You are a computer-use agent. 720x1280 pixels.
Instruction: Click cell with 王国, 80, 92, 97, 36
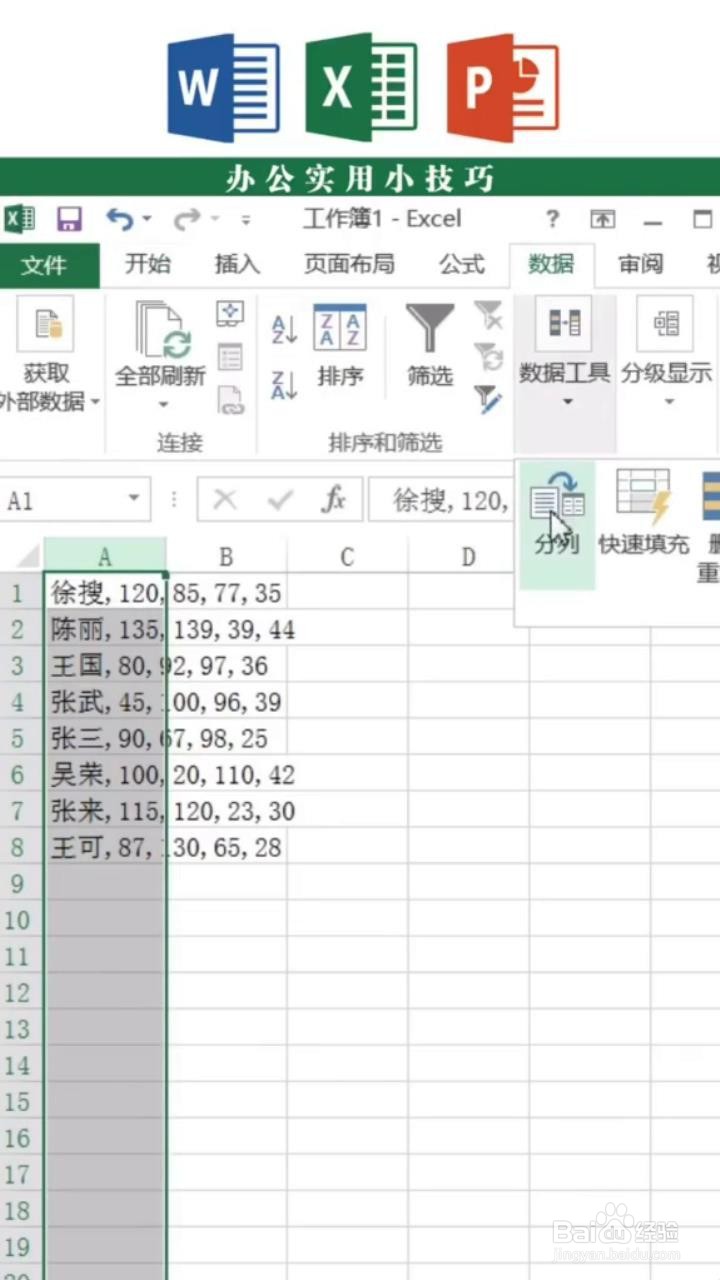point(105,666)
